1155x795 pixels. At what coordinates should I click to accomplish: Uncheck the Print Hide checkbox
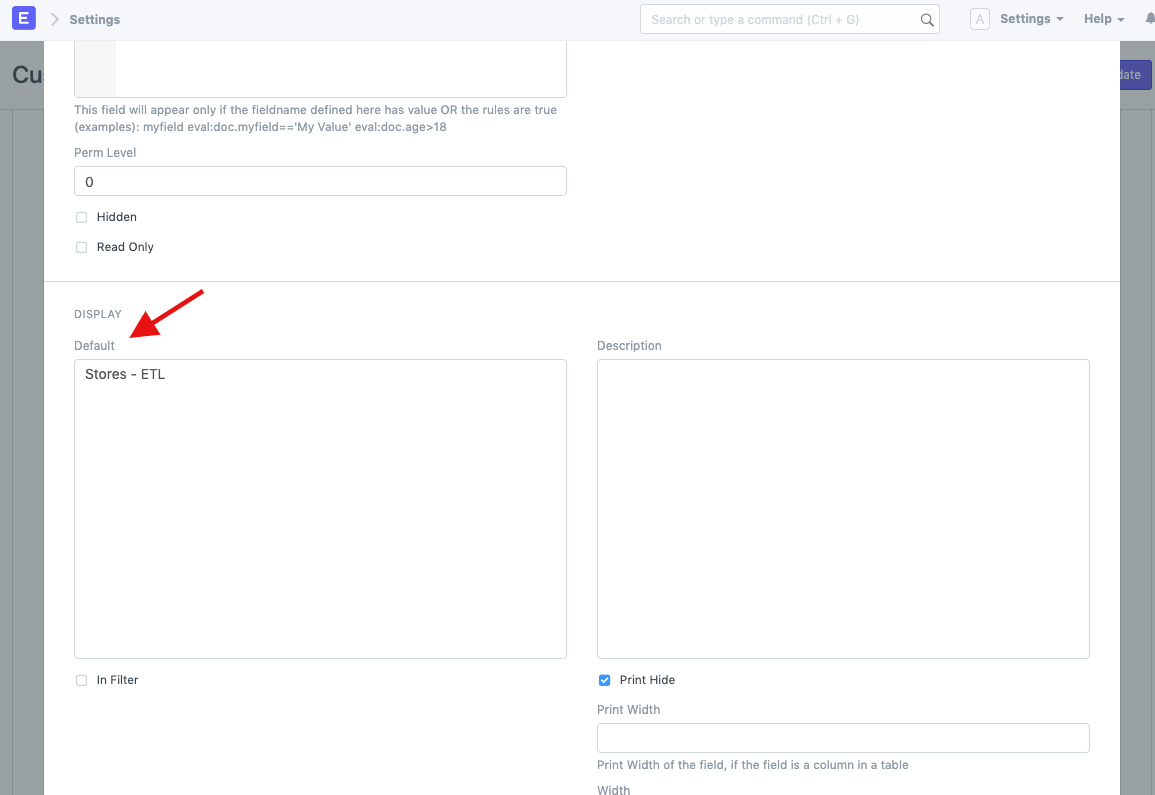[604, 679]
